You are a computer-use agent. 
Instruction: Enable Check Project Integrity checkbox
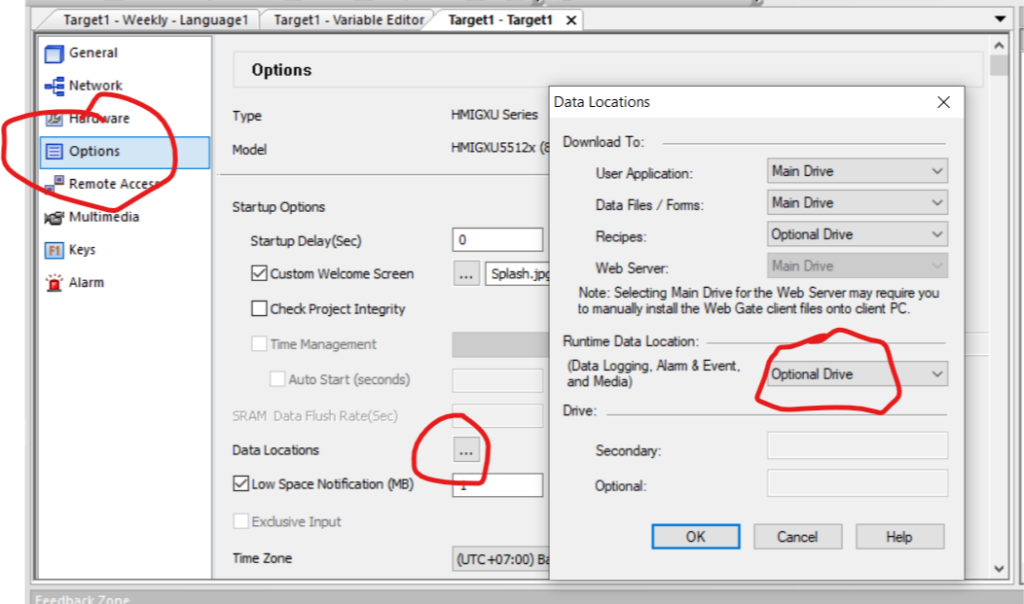(259, 309)
